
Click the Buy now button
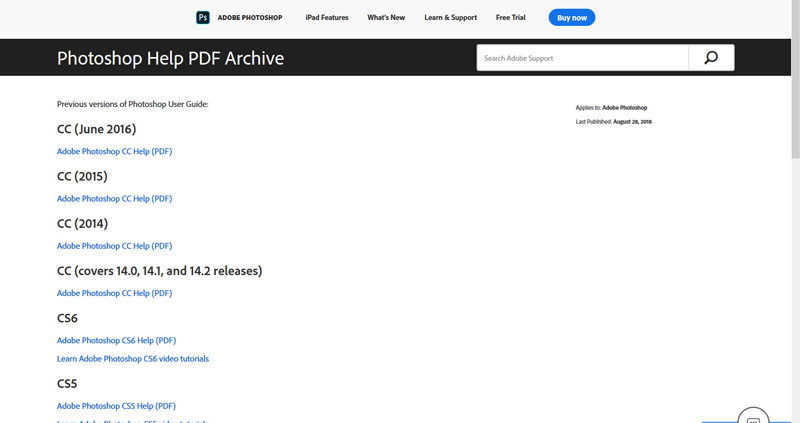click(572, 17)
